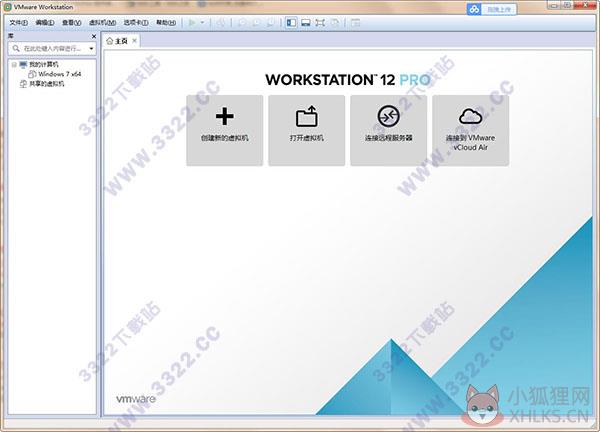Close the 主页 home tab
This screenshot has width=600, height=432.
click(134, 41)
